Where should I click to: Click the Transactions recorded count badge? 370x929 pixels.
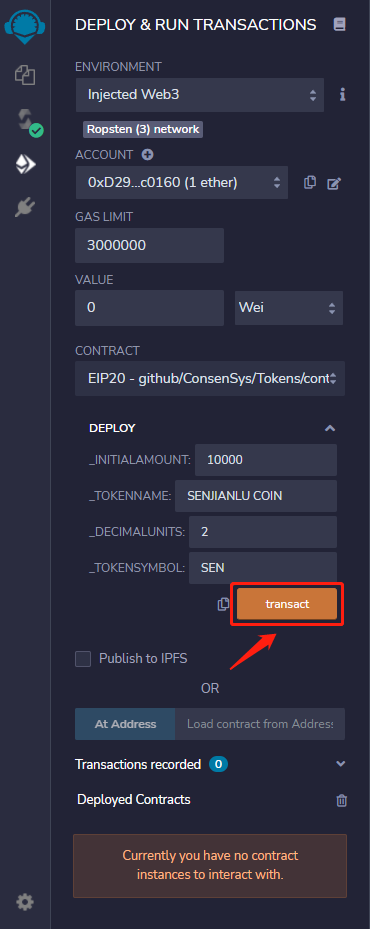218,764
